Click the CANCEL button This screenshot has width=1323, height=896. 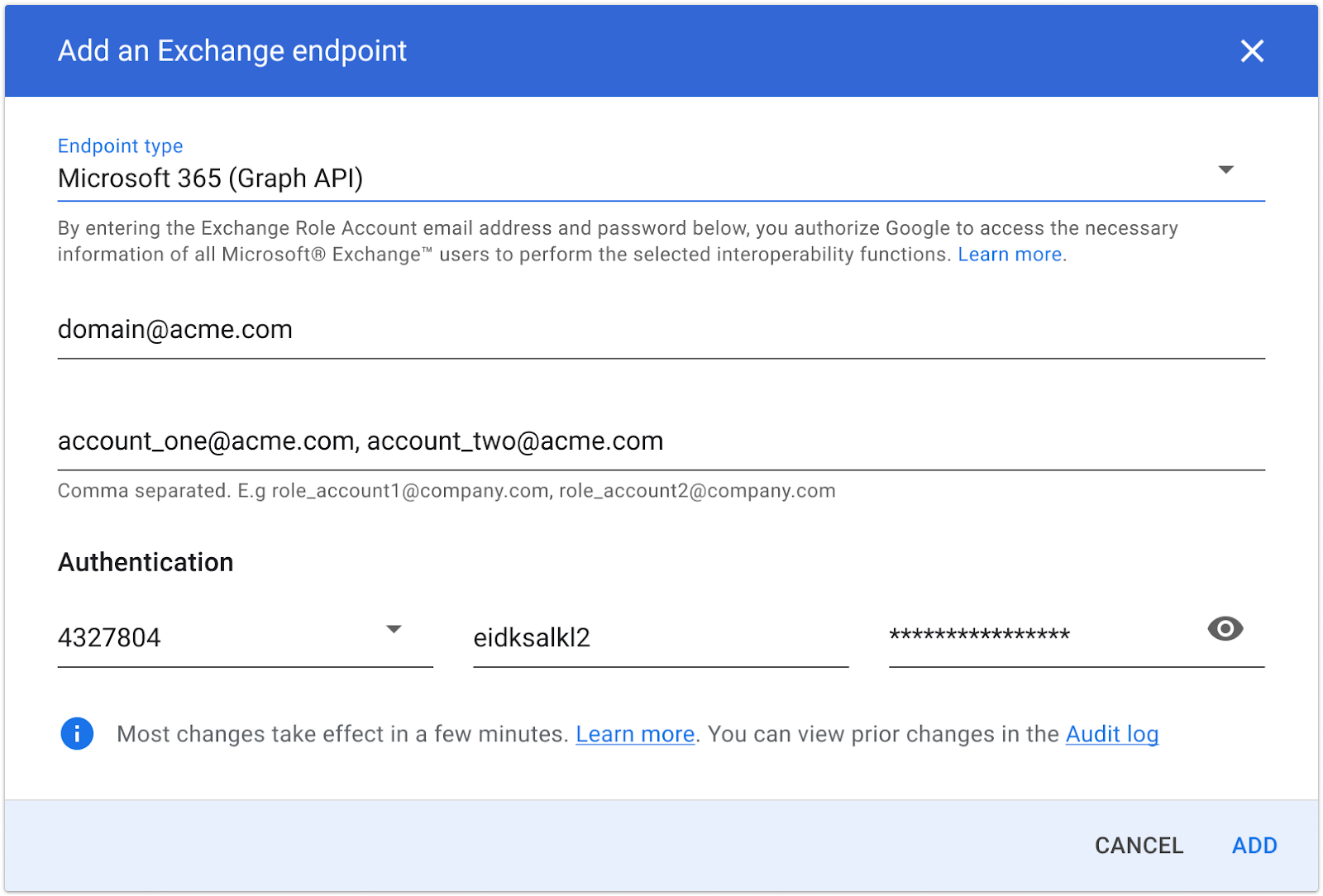pyautogui.click(x=1139, y=846)
